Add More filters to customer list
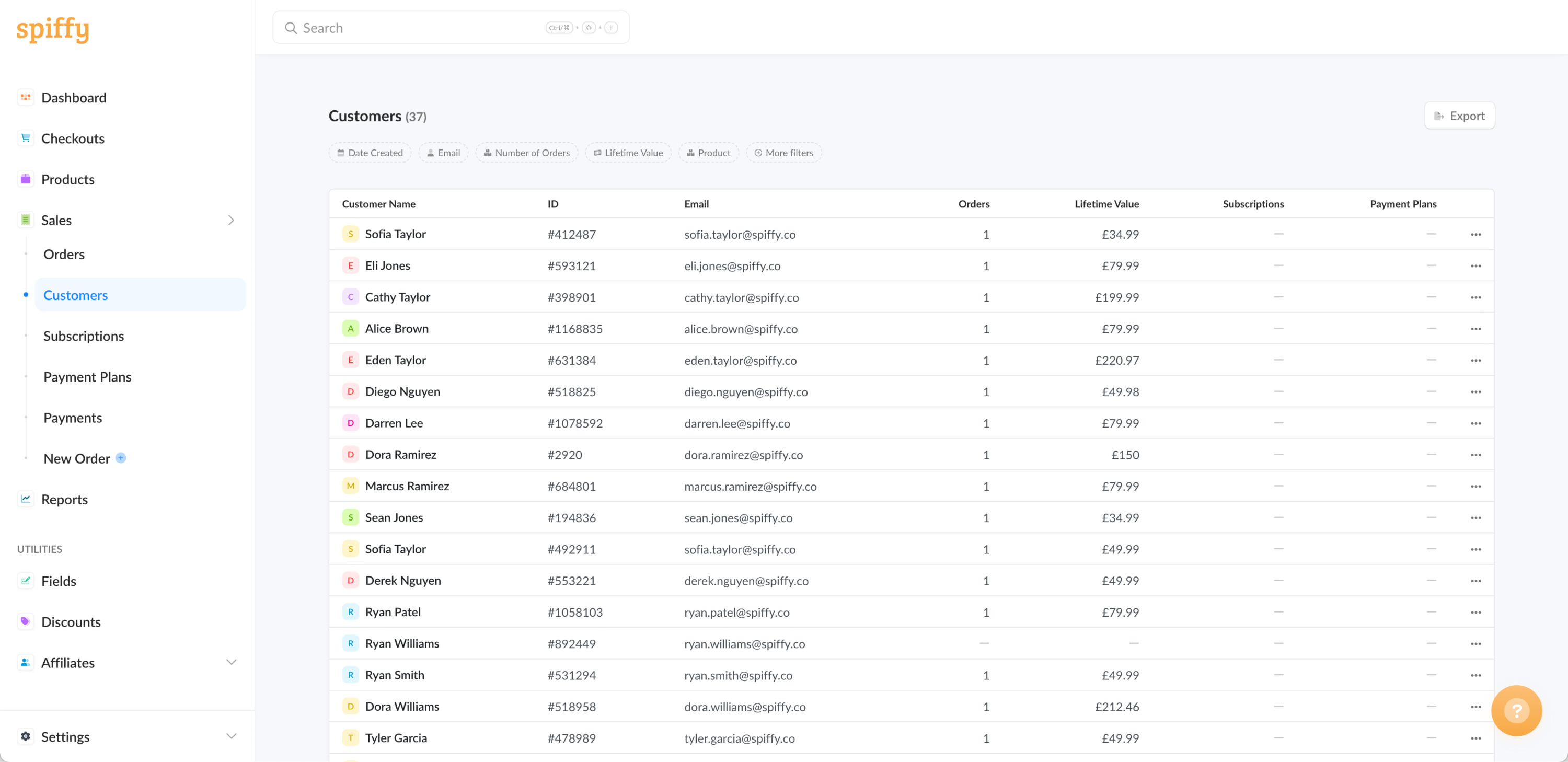This screenshot has height=762, width=1568. 783,153
